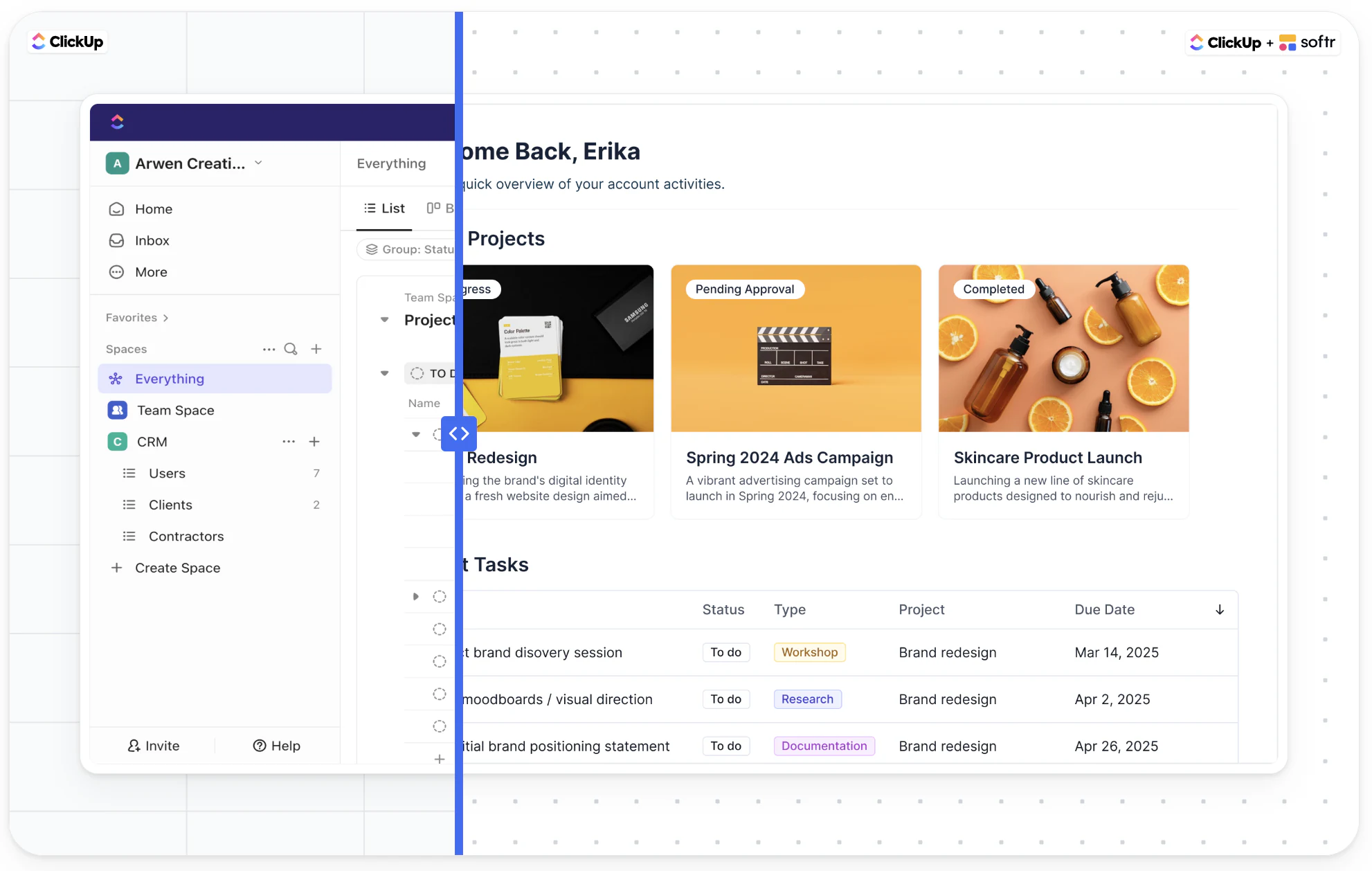Click the moodboards / visual direction task
The width and height of the screenshot is (1372, 871).
[558, 699]
